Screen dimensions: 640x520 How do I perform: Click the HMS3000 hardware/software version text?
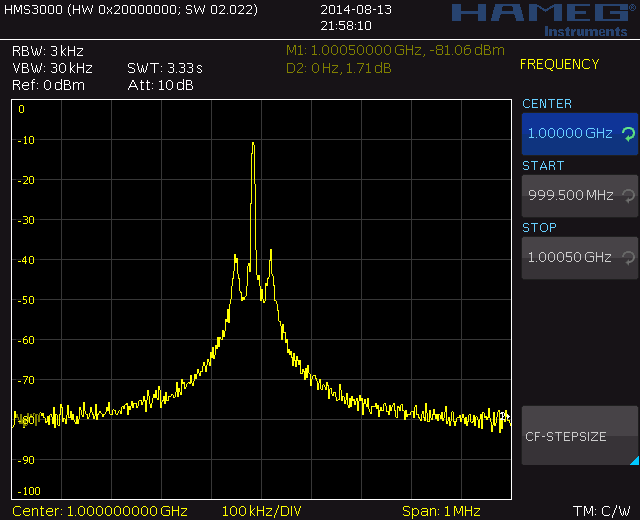point(131,9)
